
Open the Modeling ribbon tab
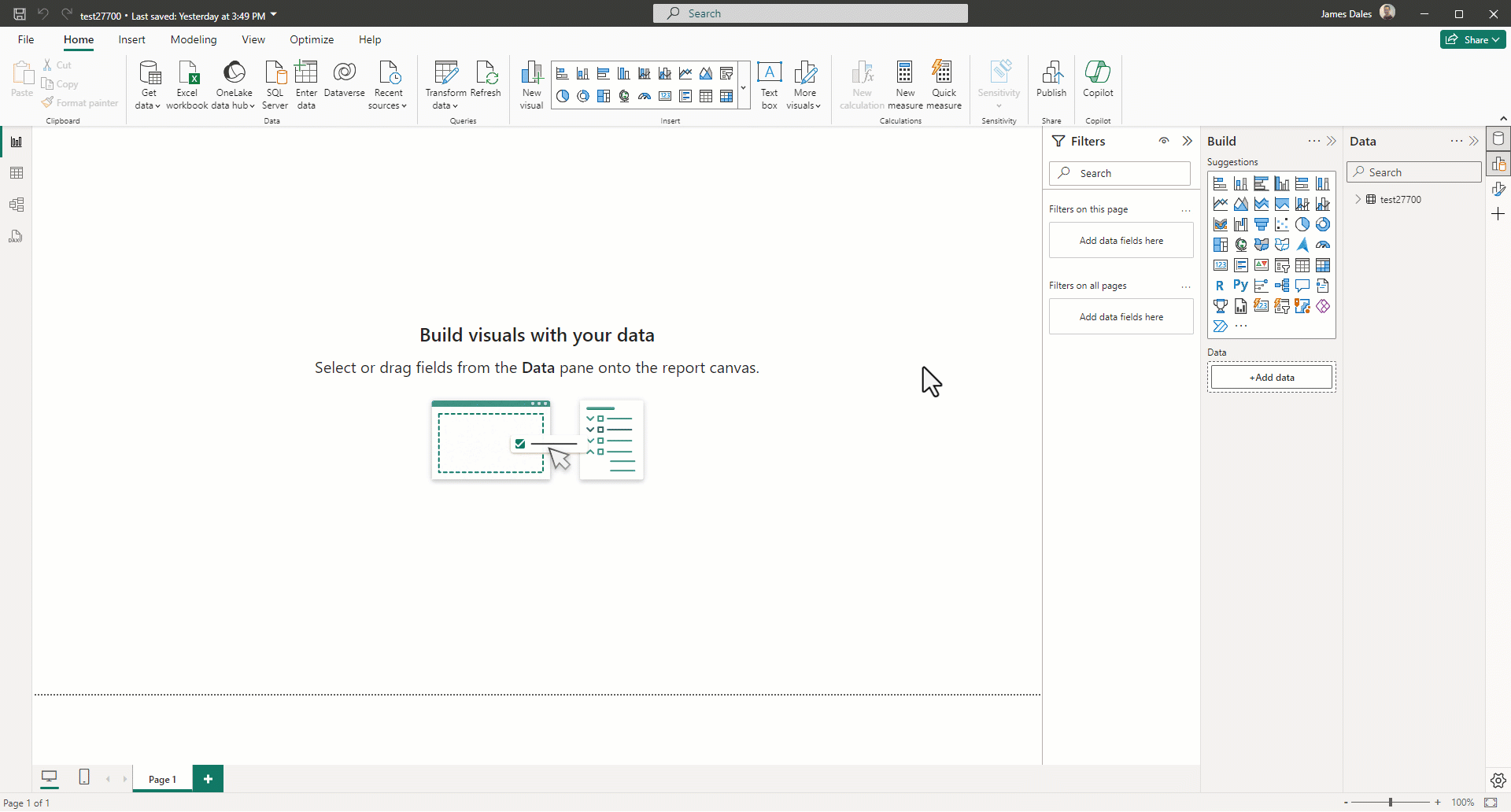[194, 39]
